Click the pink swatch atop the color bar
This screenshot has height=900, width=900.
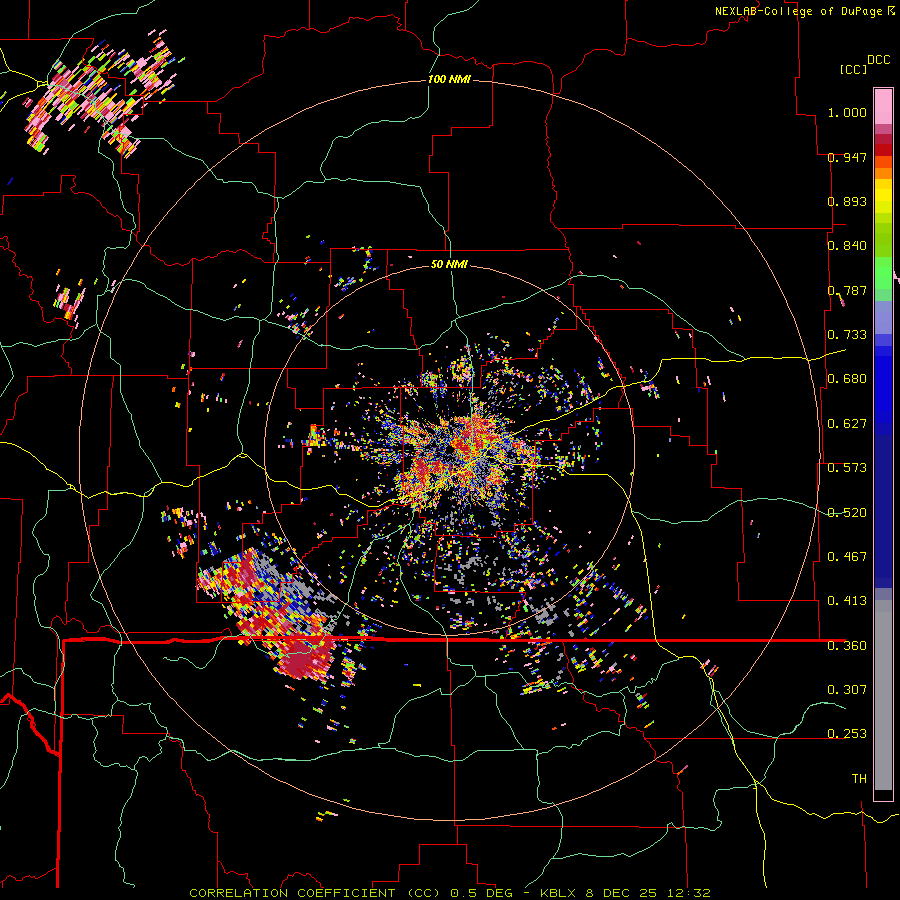point(883,106)
